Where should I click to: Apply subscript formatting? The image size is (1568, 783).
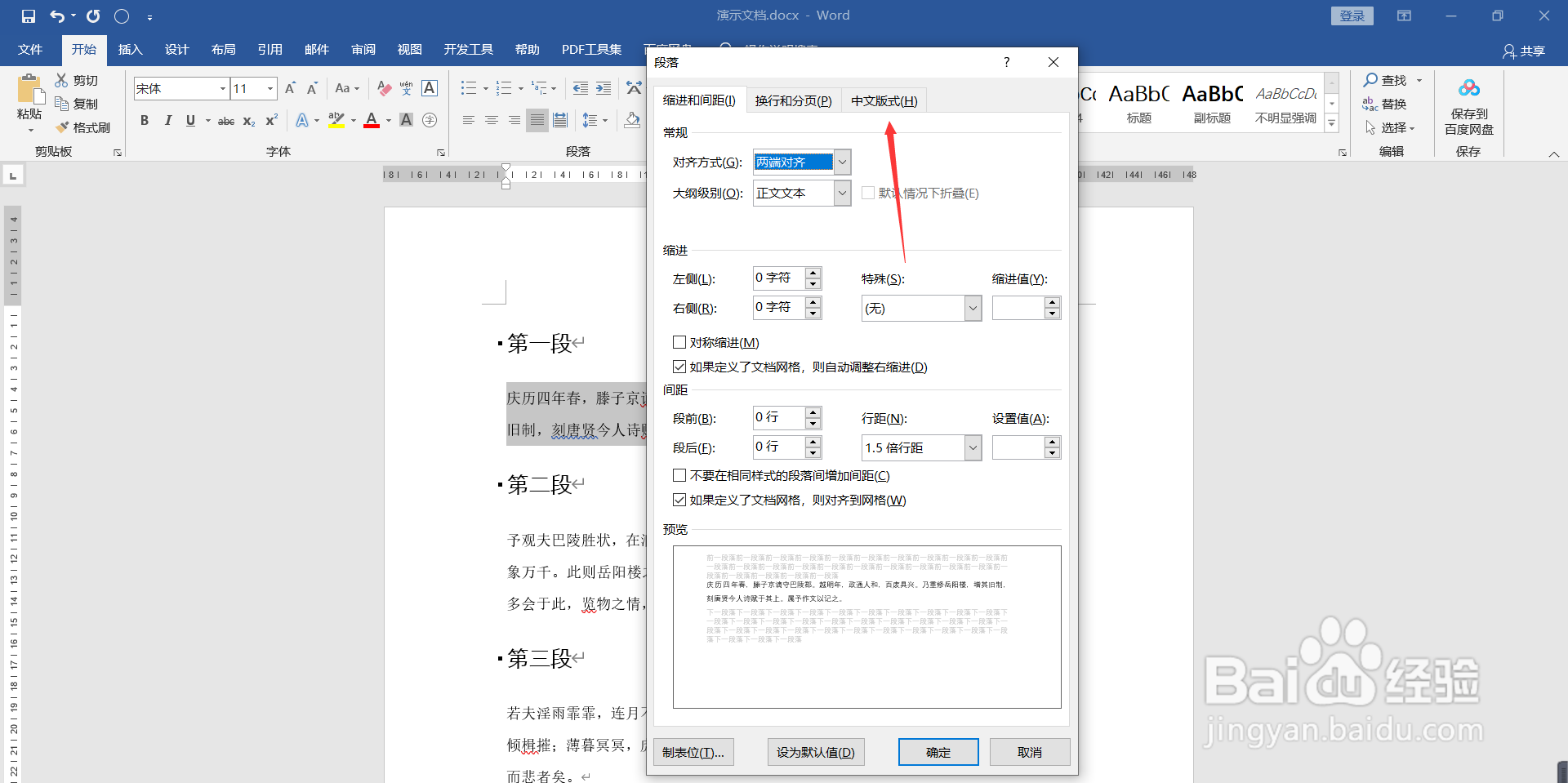[247, 121]
